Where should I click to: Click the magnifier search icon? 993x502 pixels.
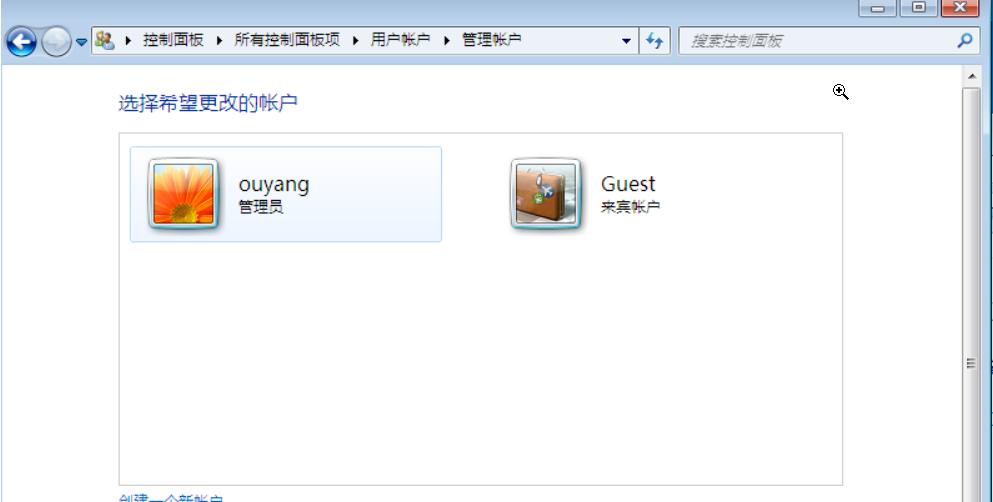coord(965,41)
